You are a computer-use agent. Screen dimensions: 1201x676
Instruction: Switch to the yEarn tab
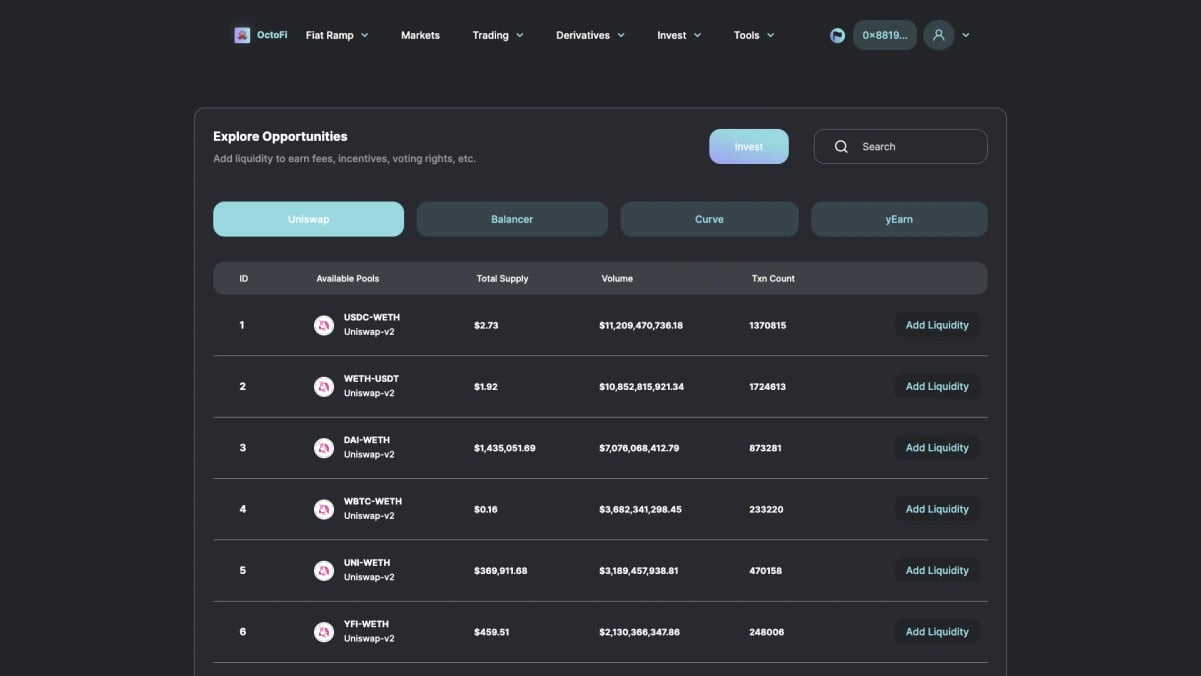[x=899, y=219]
